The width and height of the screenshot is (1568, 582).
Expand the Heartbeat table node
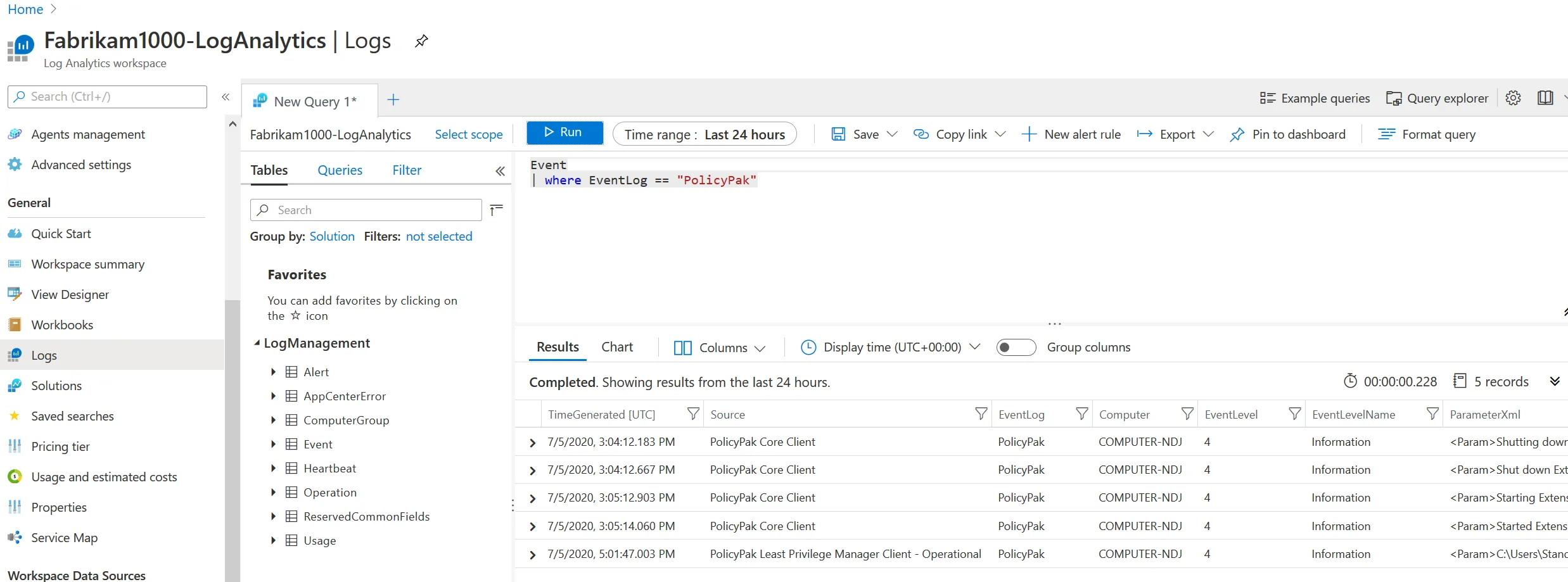tap(273, 469)
